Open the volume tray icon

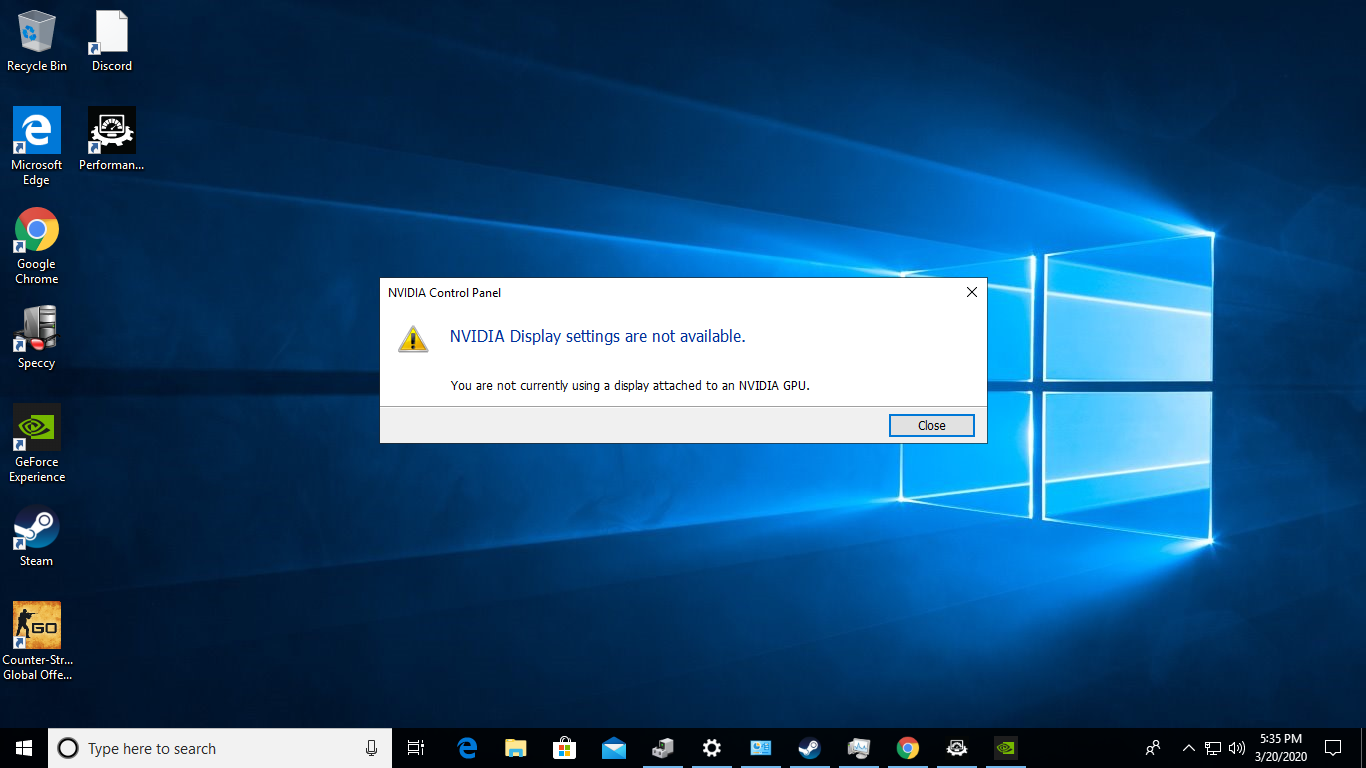coord(1237,748)
